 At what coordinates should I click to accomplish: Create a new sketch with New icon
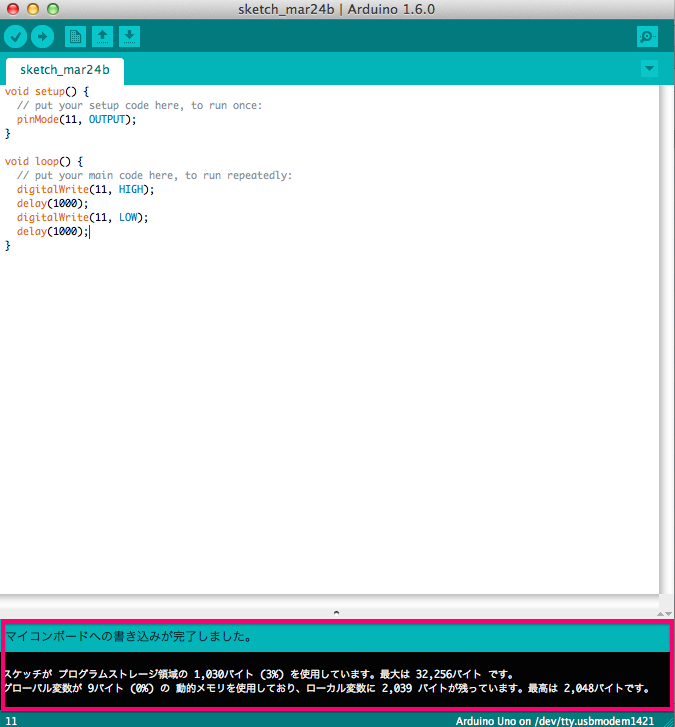point(75,37)
